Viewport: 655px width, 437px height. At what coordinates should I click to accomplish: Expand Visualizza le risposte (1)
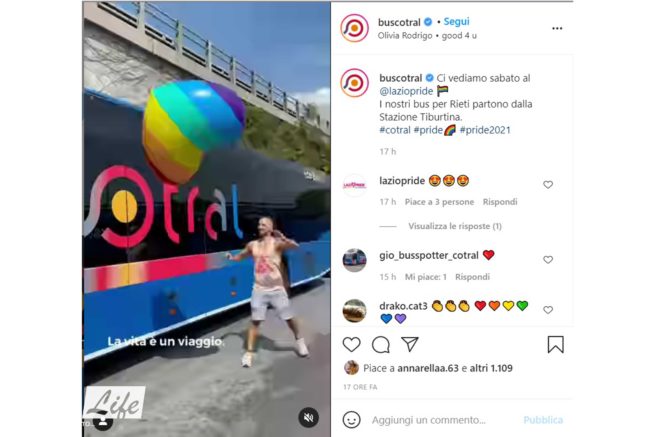[x=455, y=226]
